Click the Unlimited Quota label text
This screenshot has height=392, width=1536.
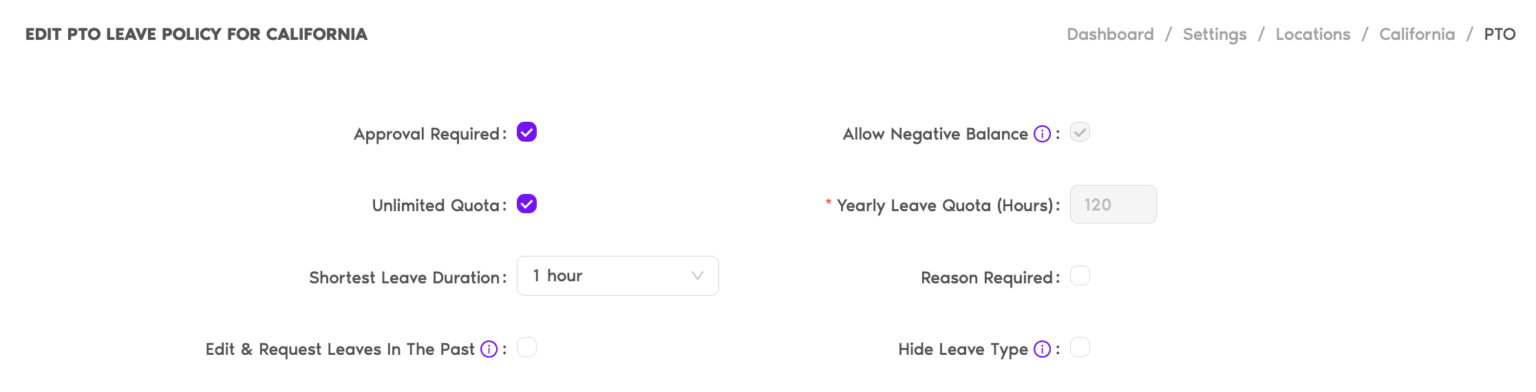(435, 206)
